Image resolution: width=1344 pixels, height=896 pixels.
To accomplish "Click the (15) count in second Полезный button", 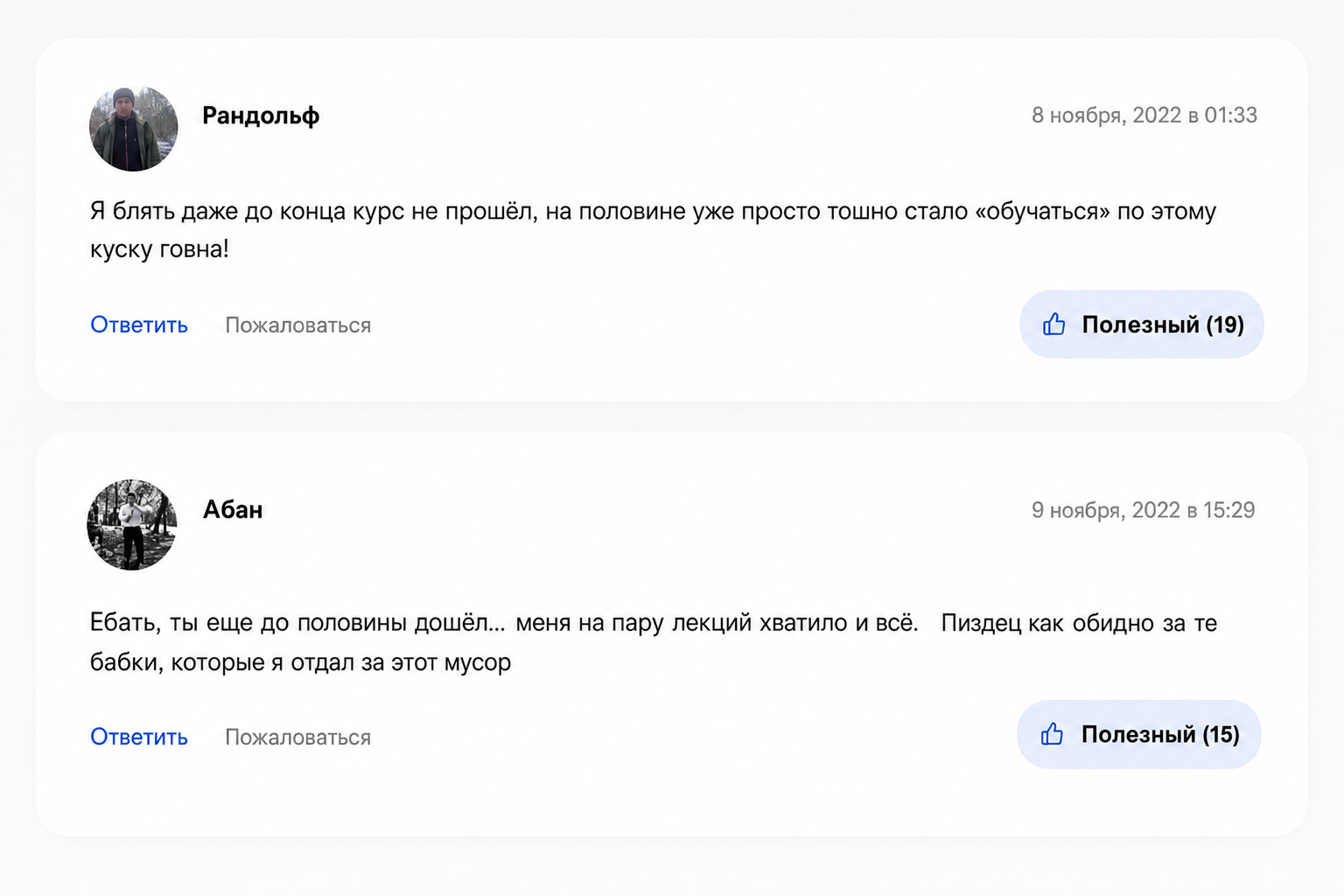I will [x=1221, y=734].
